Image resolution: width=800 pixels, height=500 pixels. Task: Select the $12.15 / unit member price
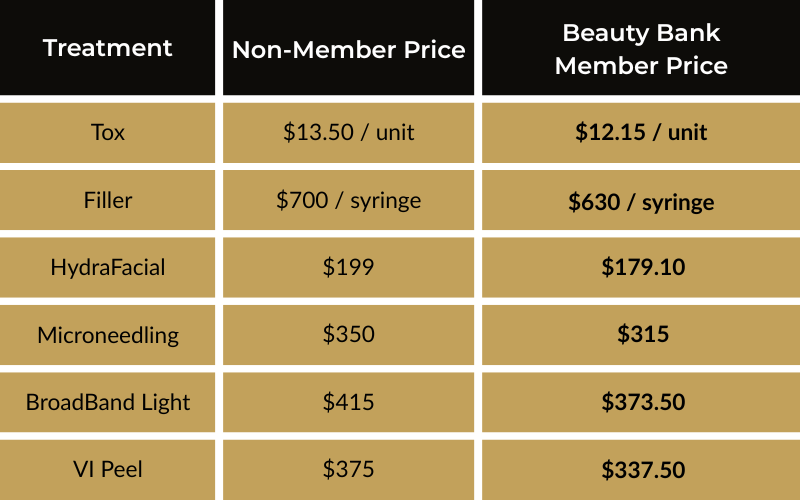coord(641,132)
